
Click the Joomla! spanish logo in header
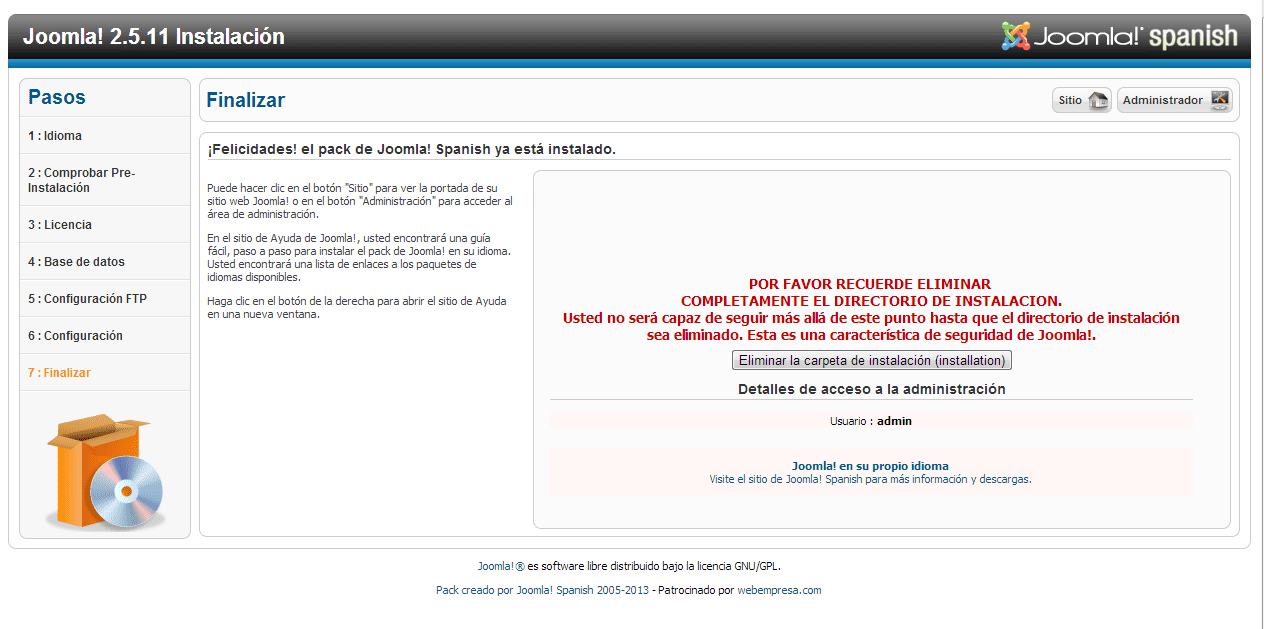[x=1119, y=37]
